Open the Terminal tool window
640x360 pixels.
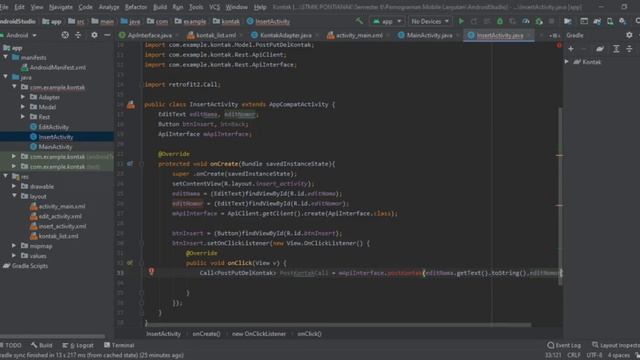(119, 345)
